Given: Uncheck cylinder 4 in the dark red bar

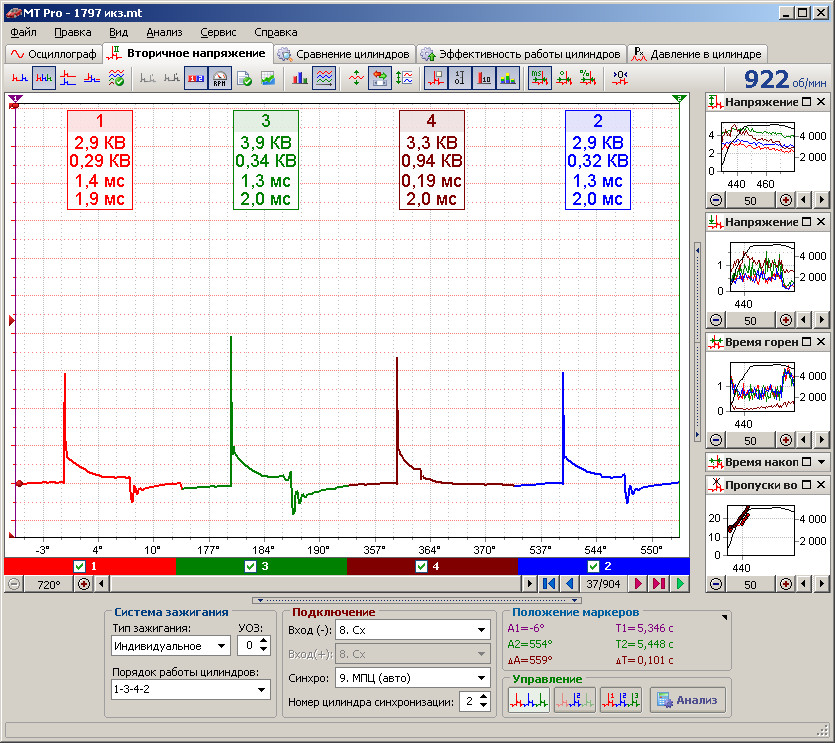Looking at the screenshot, I should [421, 566].
